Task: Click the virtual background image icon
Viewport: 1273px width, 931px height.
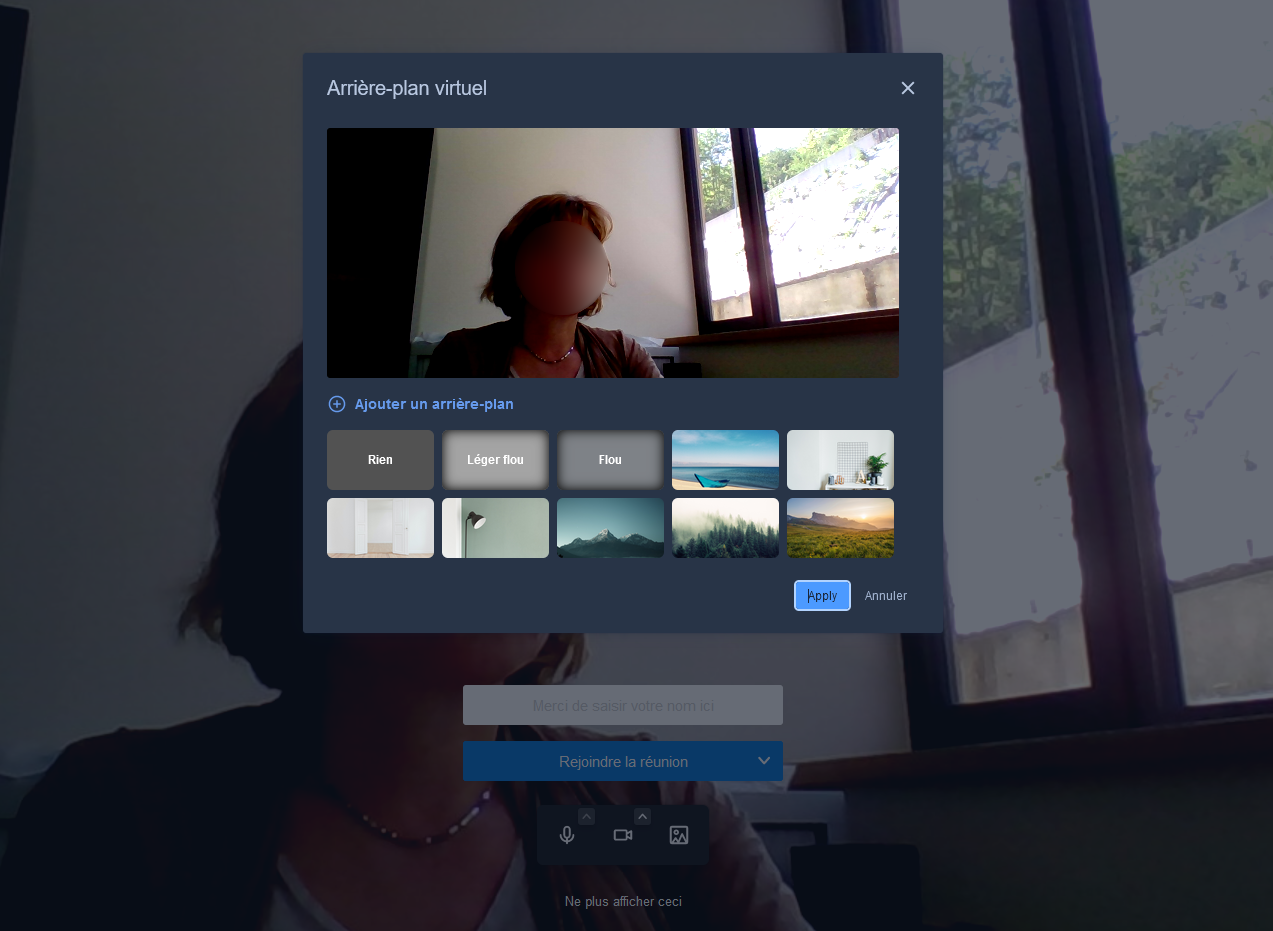Action: click(679, 835)
